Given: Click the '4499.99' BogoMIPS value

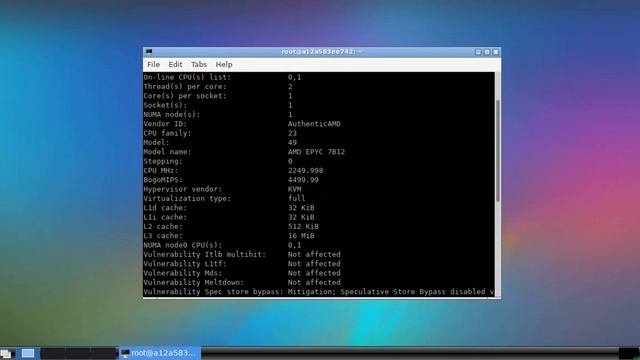Looking at the screenshot, I should tap(303, 180).
